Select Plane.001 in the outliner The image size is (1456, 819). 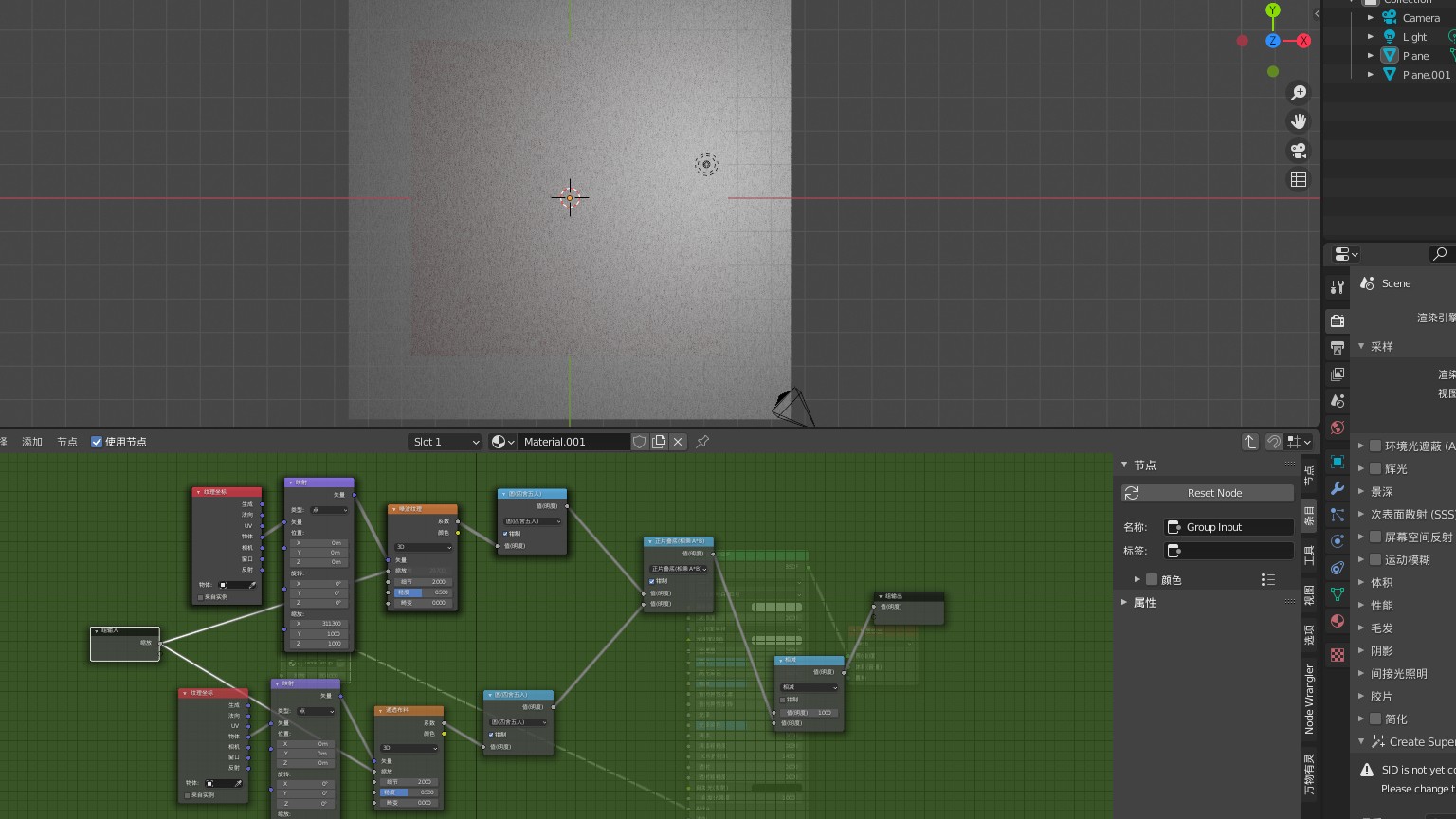(x=1426, y=75)
